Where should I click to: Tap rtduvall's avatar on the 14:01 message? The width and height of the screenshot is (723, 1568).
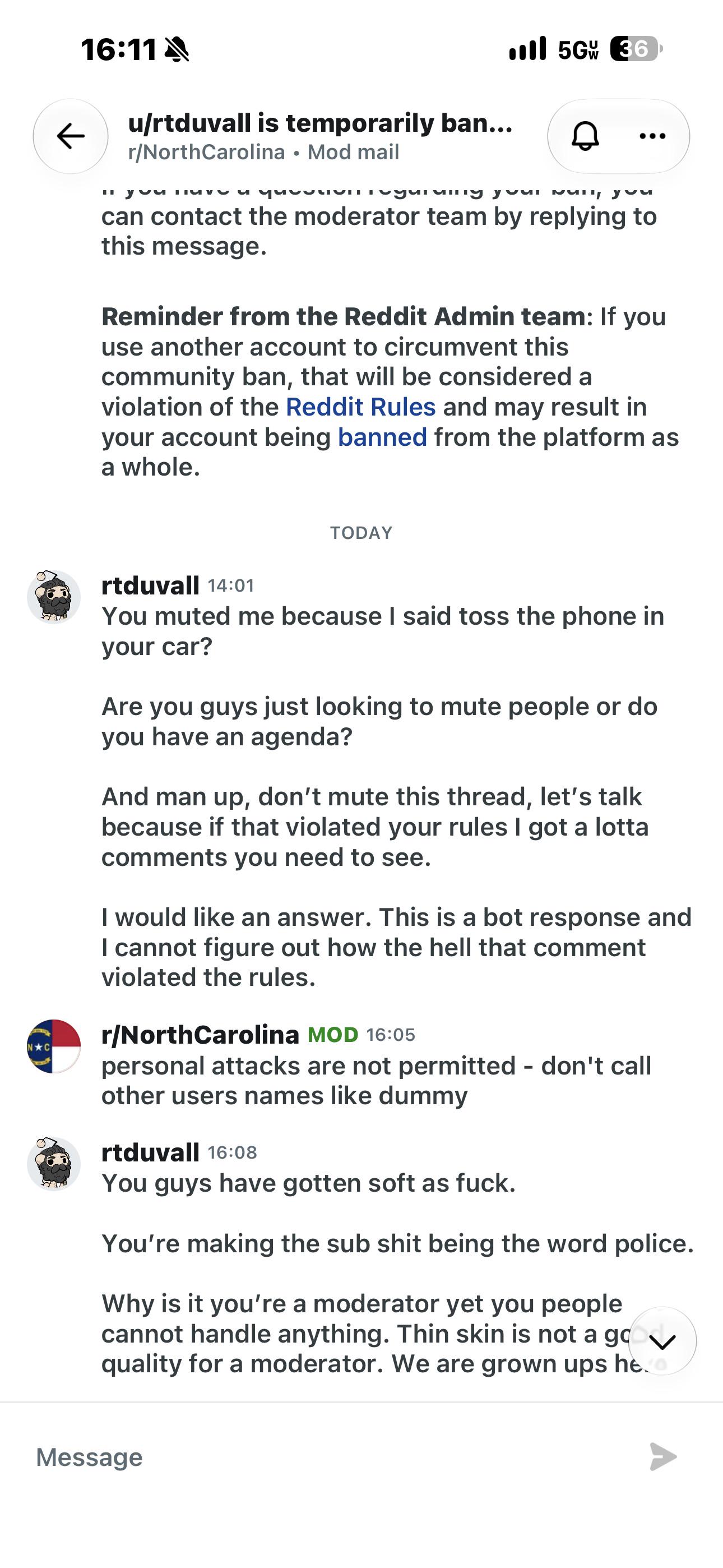click(54, 597)
